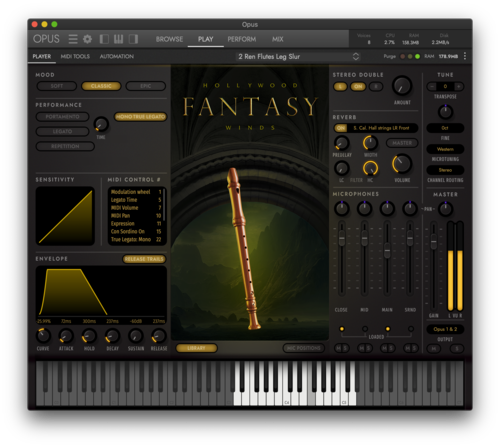Toggle Portamento performance mode
The image size is (500, 447).
(62, 117)
